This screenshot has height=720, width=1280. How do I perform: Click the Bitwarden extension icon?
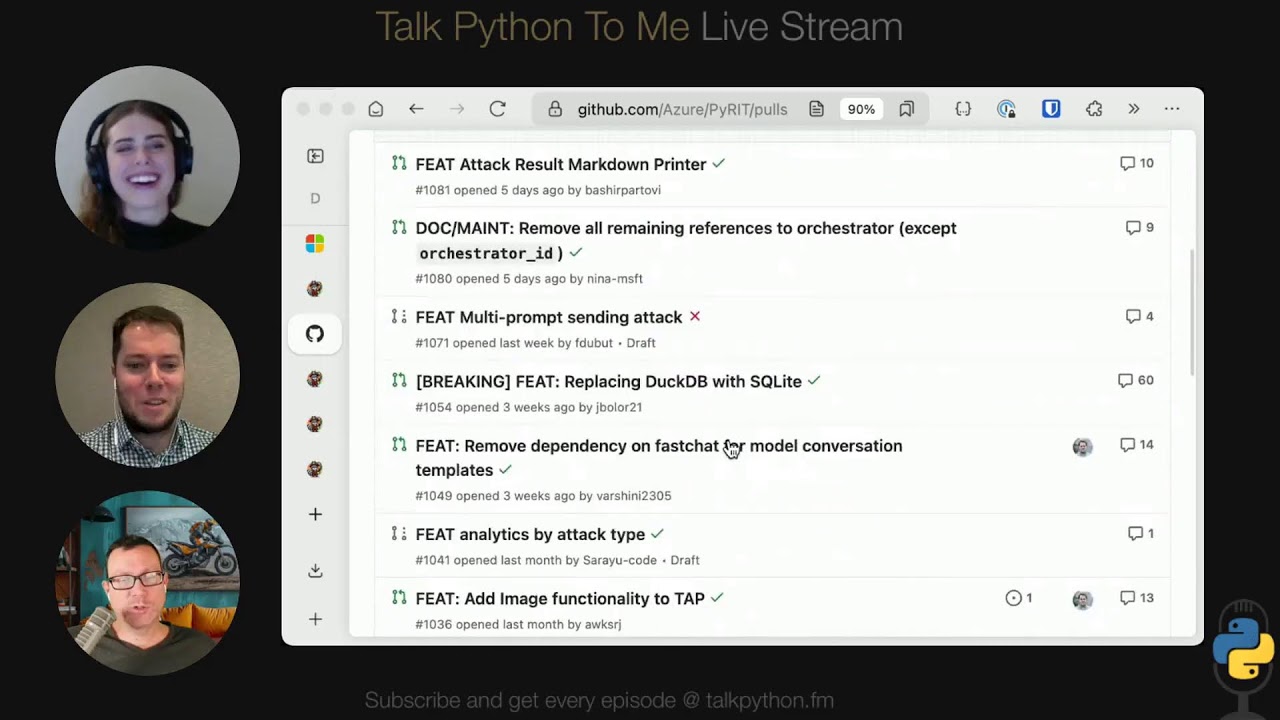(x=1050, y=109)
